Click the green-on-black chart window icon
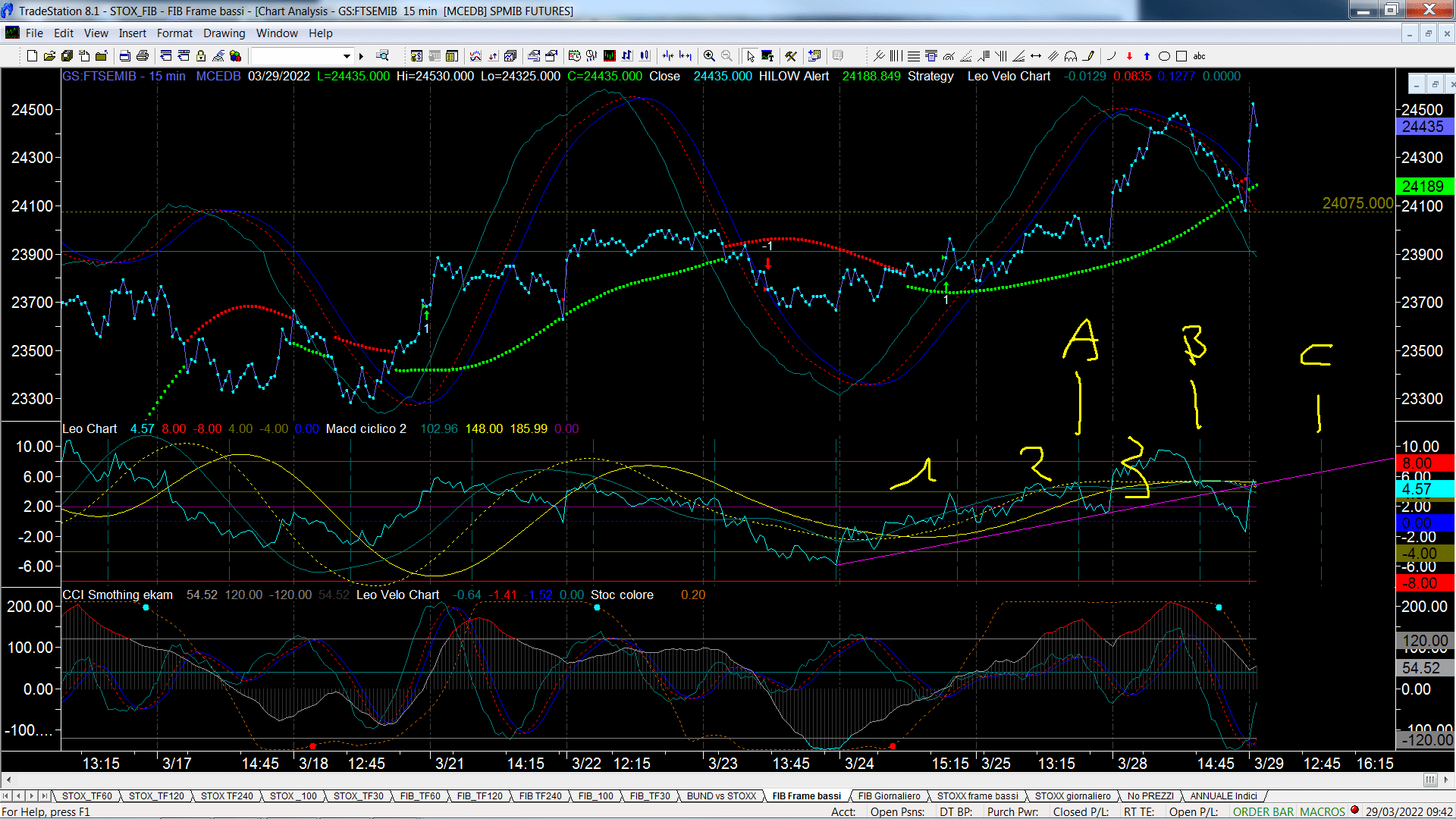Image resolution: width=1456 pixels, height=819 pixels. [x=610, y=56]
